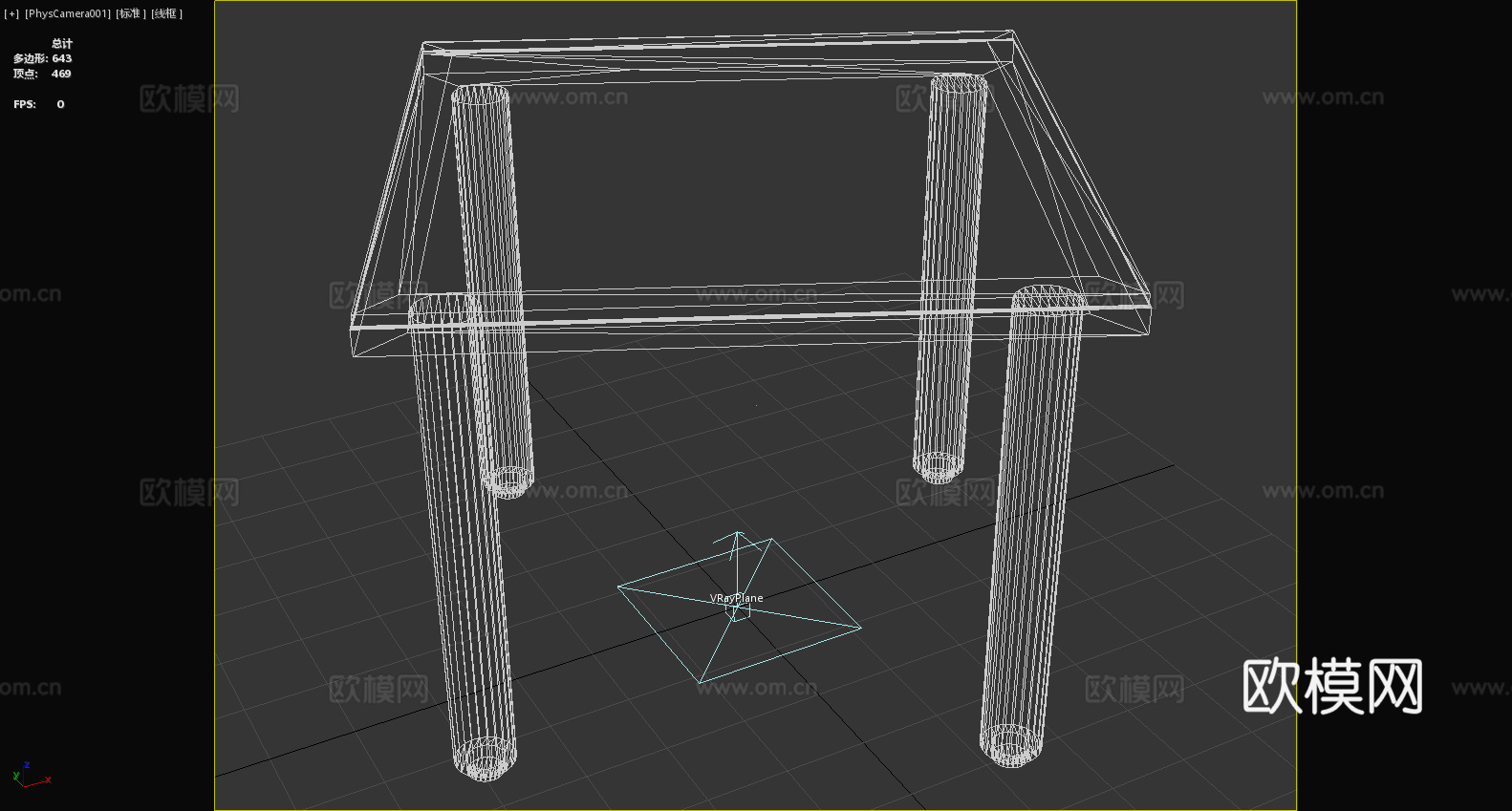Click the XYZ axis tripod gizmo
Image resolution: width=1512 pixels, height=811 pixels.
[32, 775]
